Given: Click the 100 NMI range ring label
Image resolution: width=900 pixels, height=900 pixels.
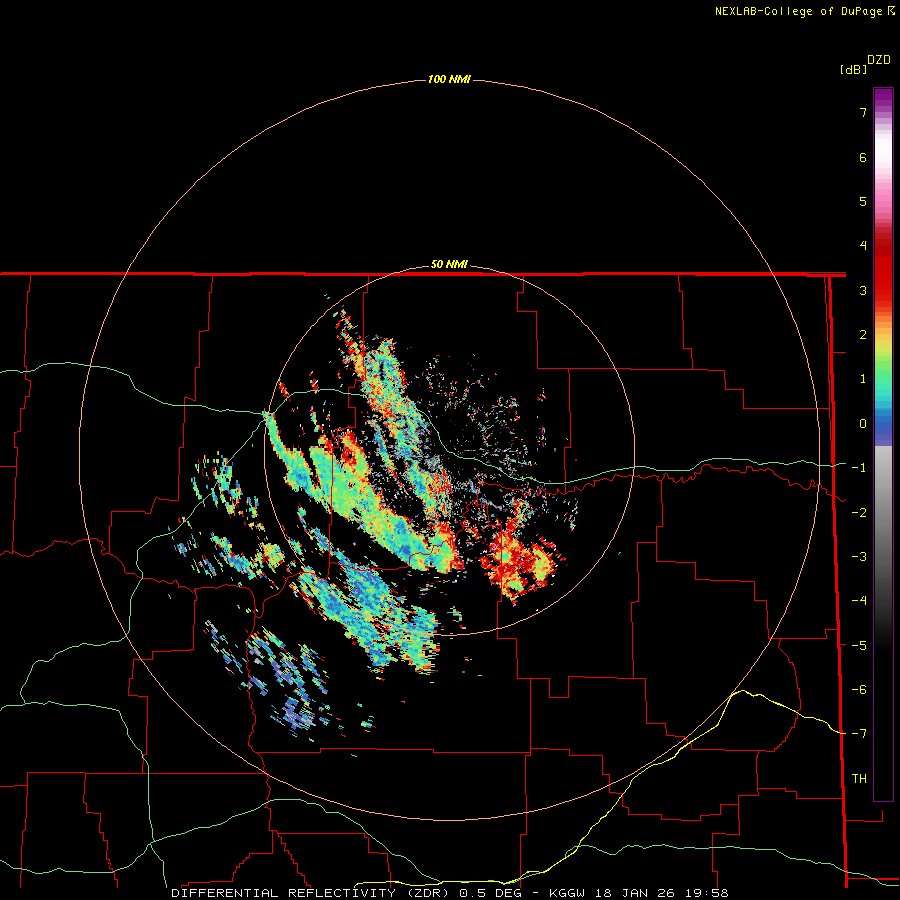Looking at the screenshot, I should [449, 79].
